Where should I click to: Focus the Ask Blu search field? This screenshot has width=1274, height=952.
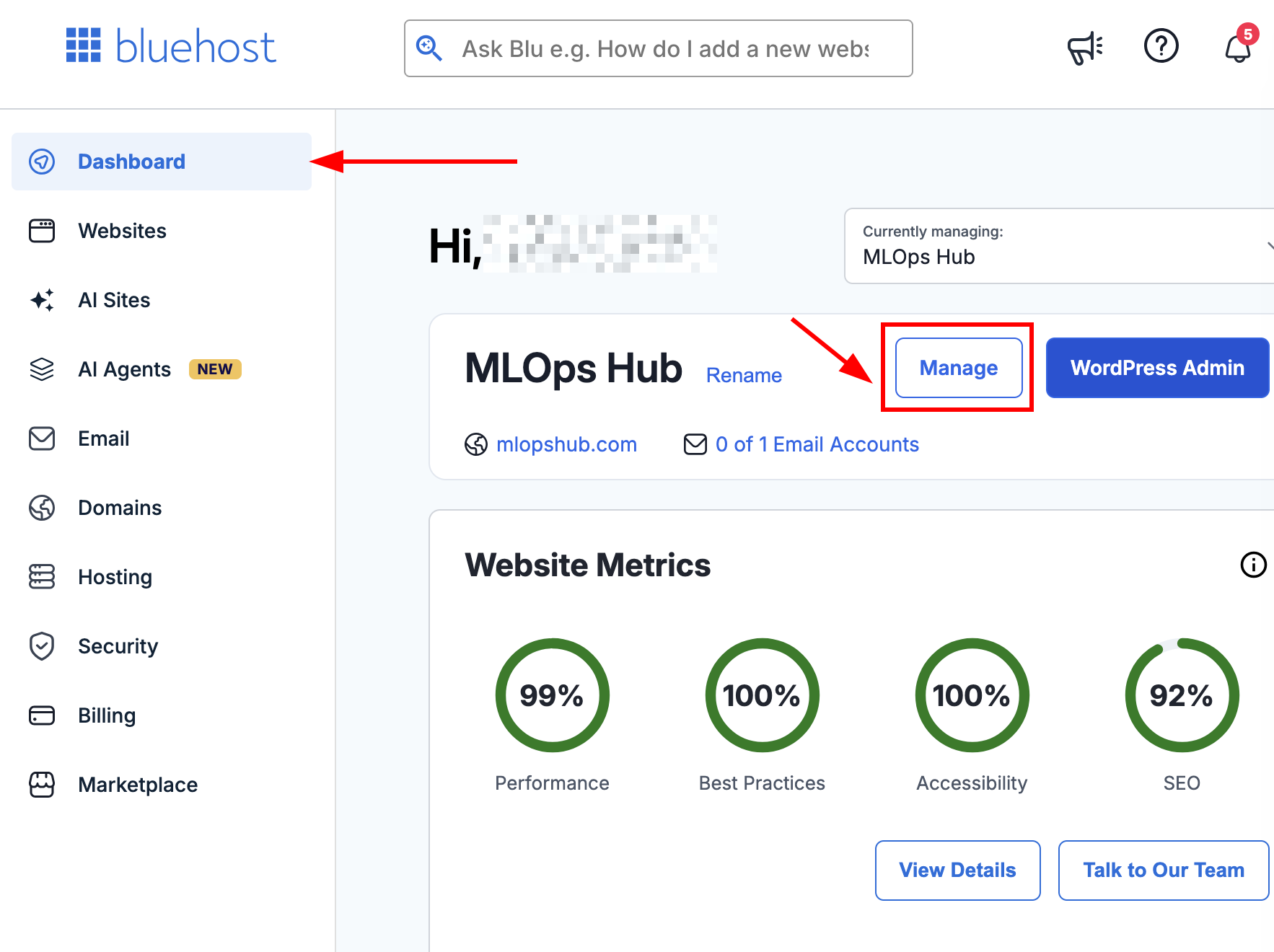pyautogui.click(x=659, y=48)
